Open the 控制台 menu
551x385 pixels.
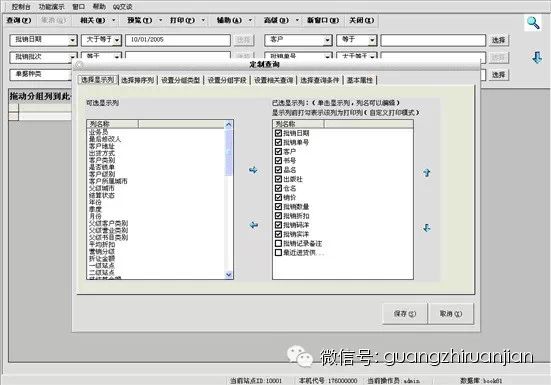[21, 7]
